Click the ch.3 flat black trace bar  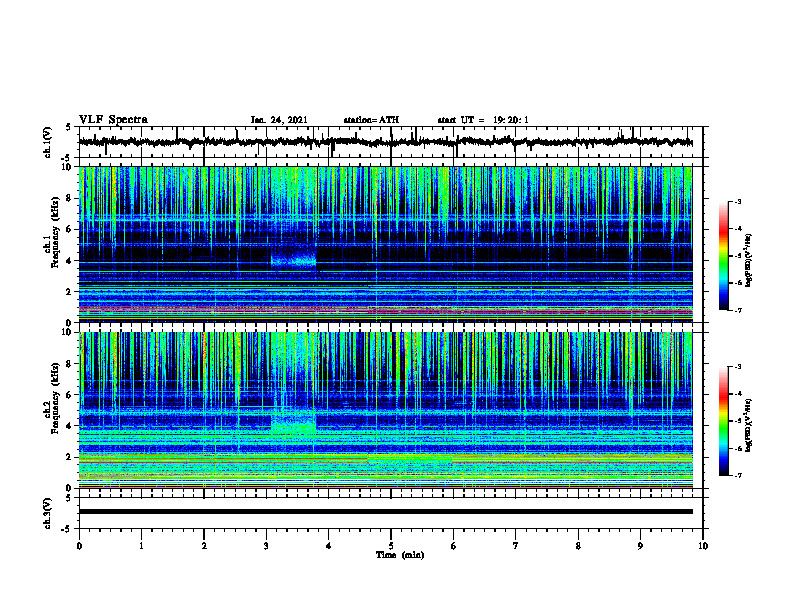(385, 512)
